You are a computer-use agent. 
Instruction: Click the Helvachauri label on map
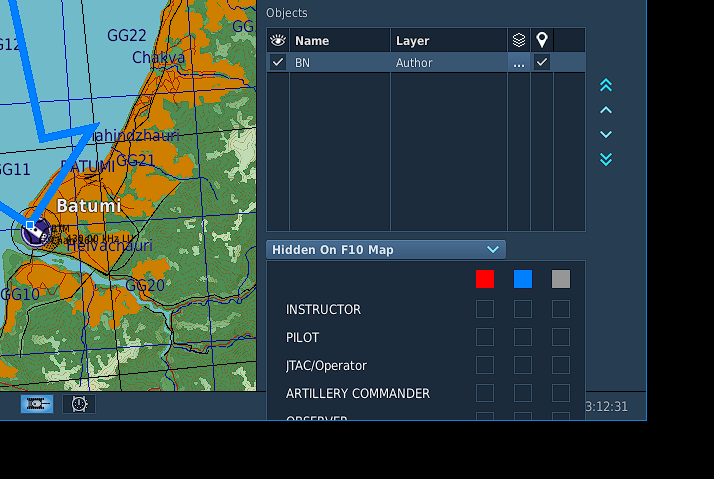pos(109,246)
